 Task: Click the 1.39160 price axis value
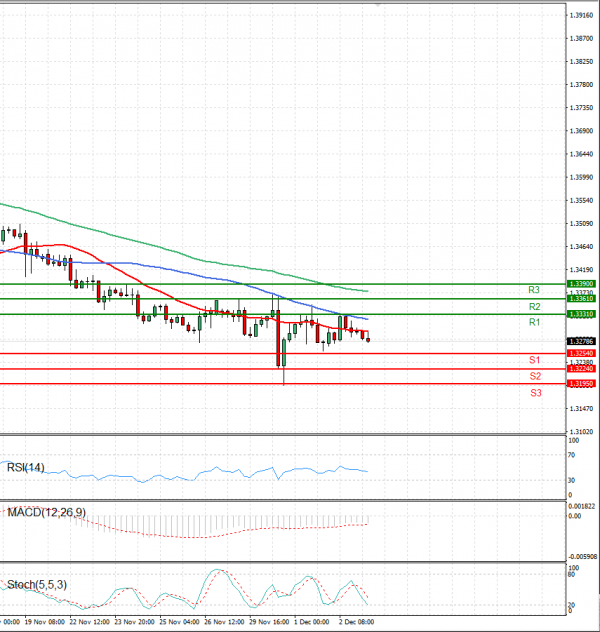point(581,15)
